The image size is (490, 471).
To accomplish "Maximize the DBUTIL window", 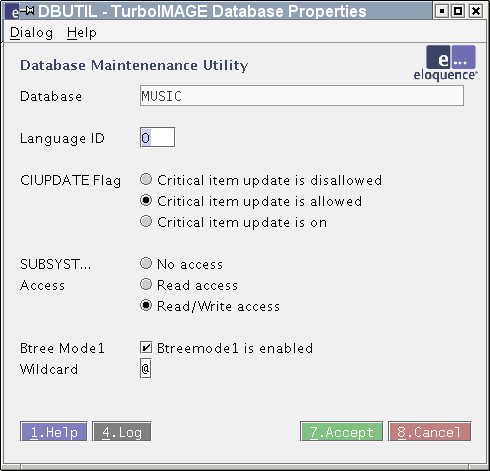I will [x=458, y=11].
